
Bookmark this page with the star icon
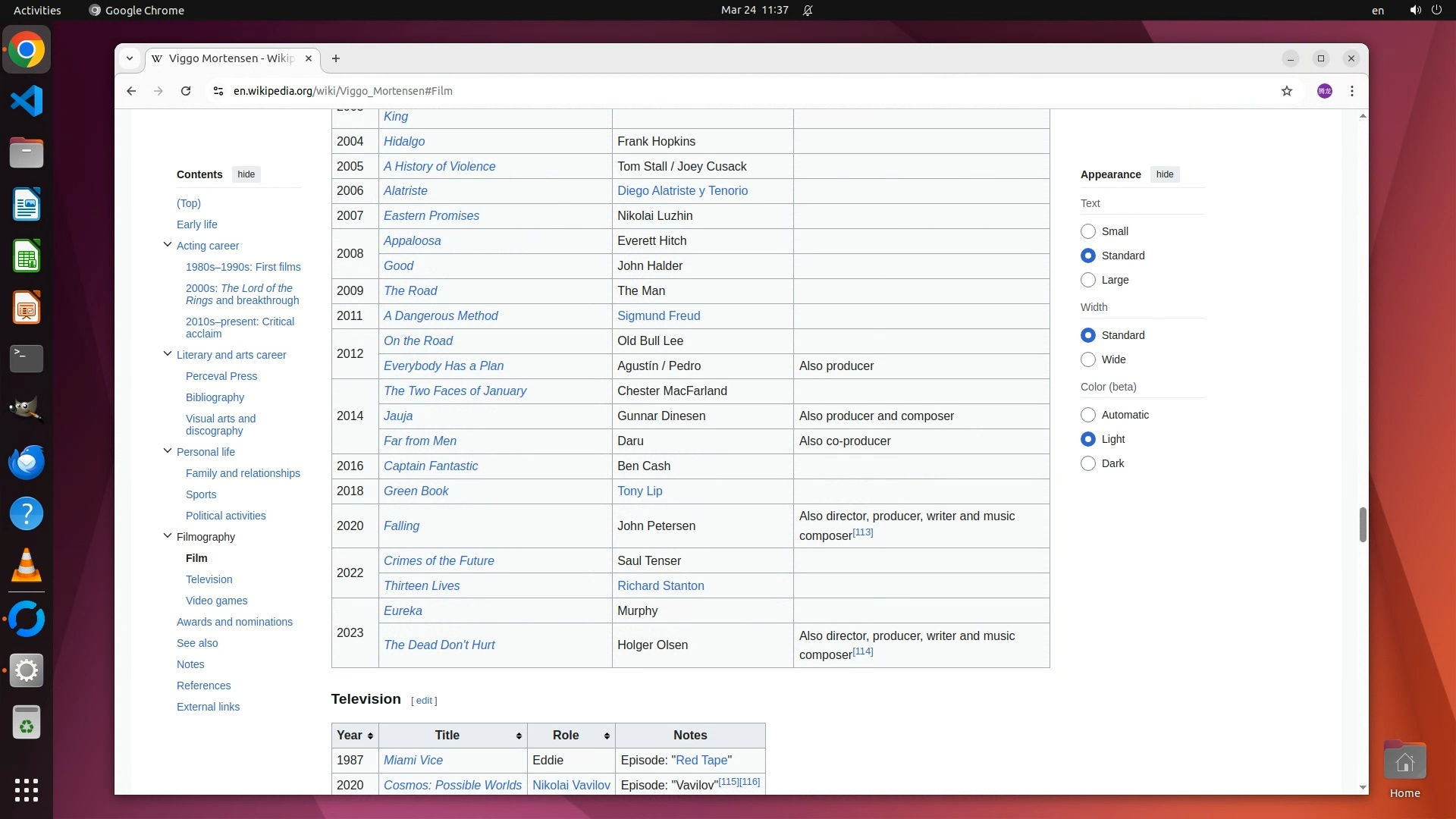[1287, 91]
